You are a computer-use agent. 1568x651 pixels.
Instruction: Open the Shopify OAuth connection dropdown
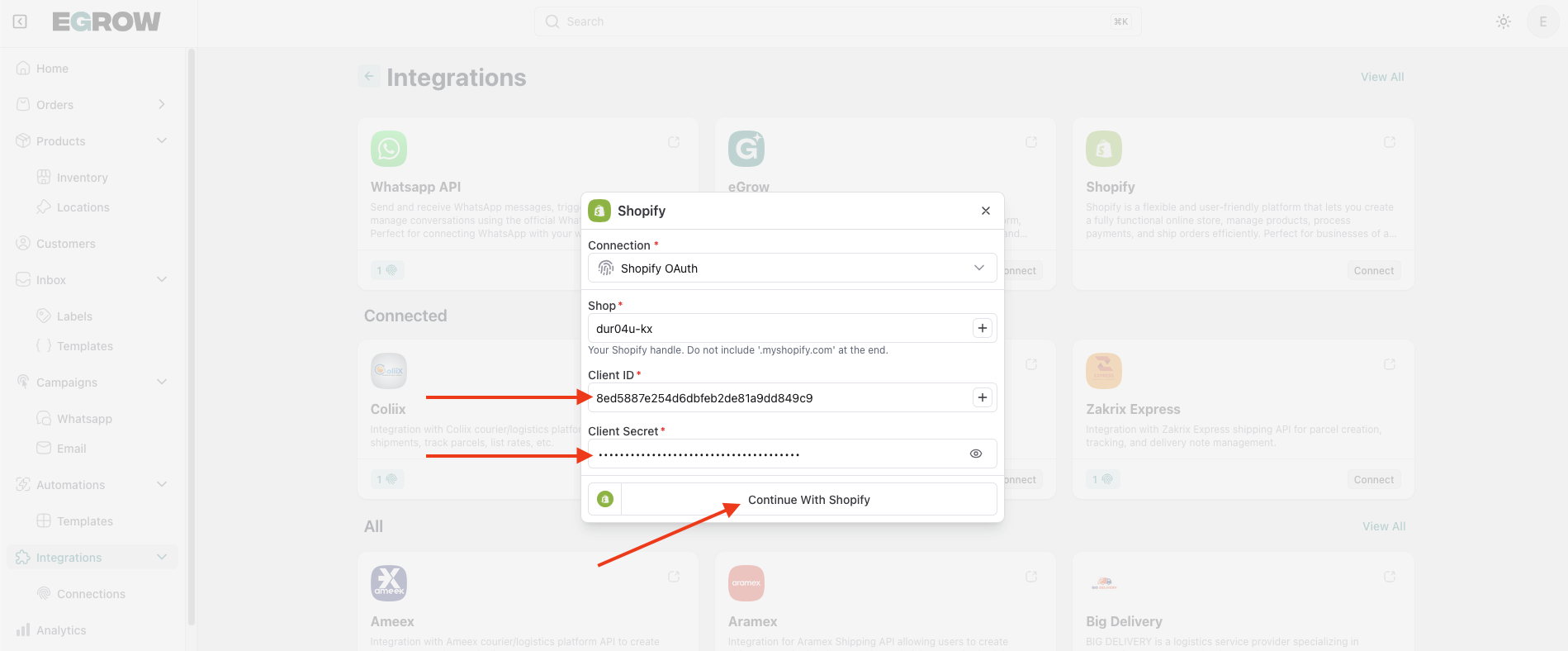(x=793, y=268)
